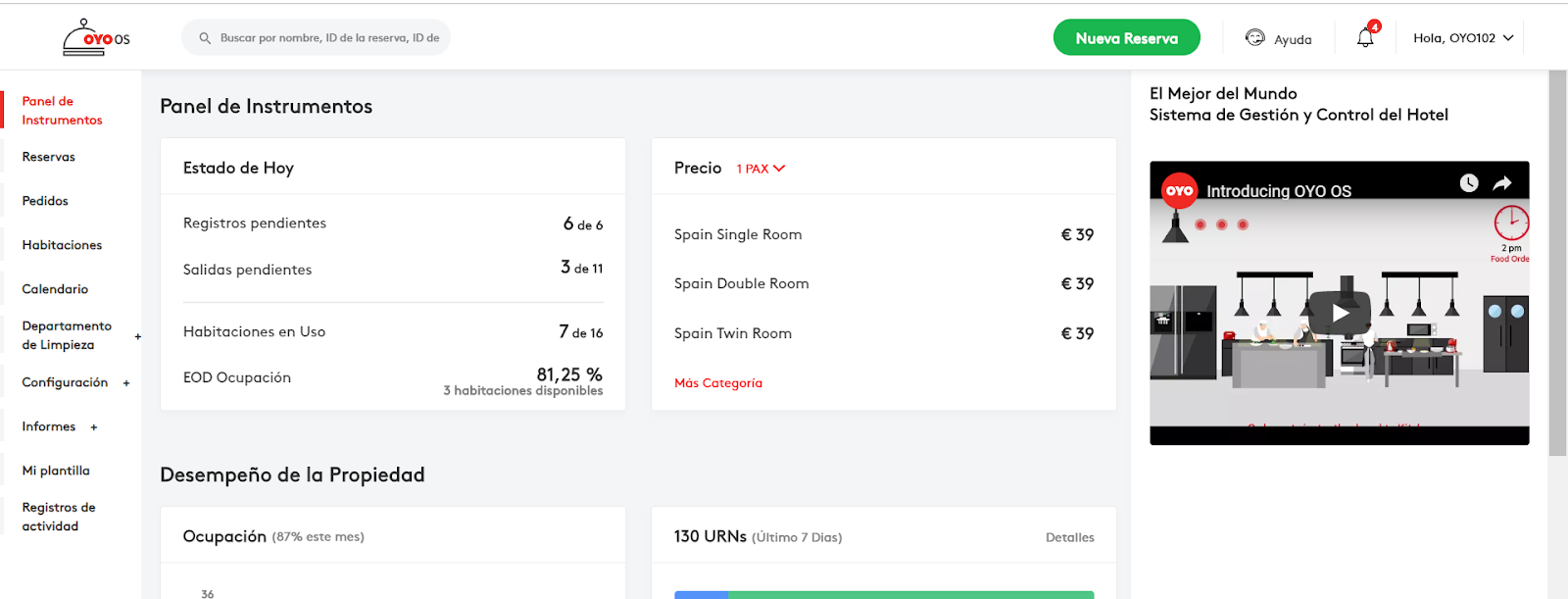Open Habitaciones in the sidebar

(62, 245)
